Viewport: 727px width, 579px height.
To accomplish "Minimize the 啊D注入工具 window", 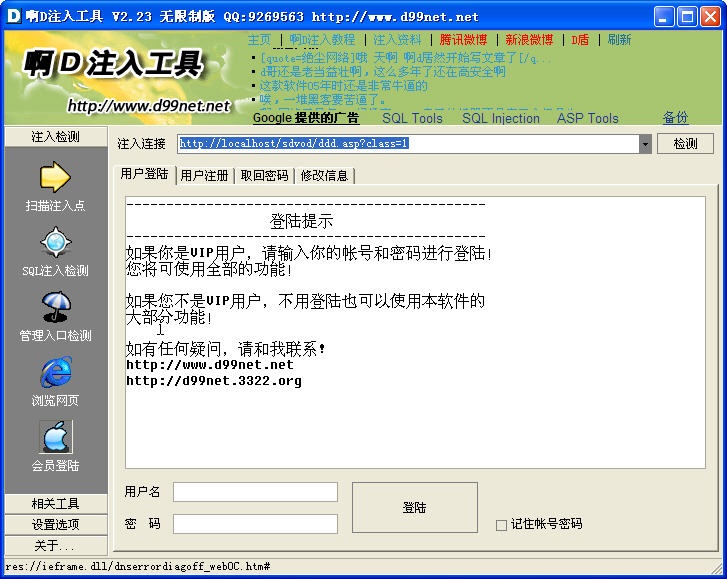I will [x=664, y=17].
